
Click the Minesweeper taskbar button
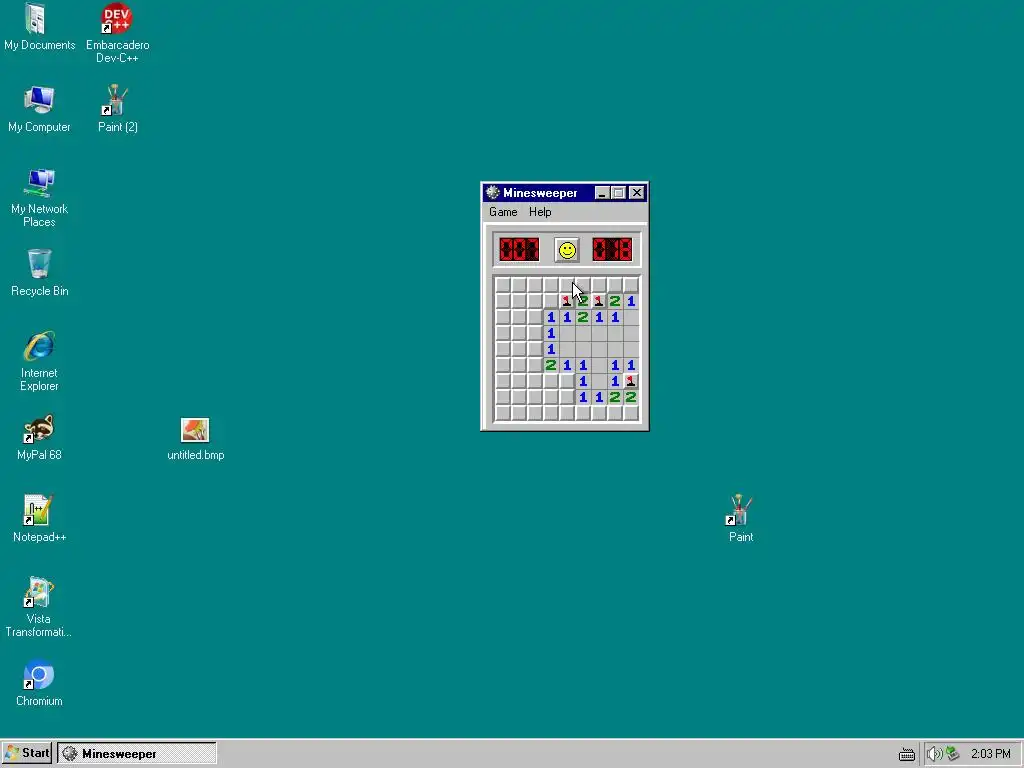[x=136, y=753]
